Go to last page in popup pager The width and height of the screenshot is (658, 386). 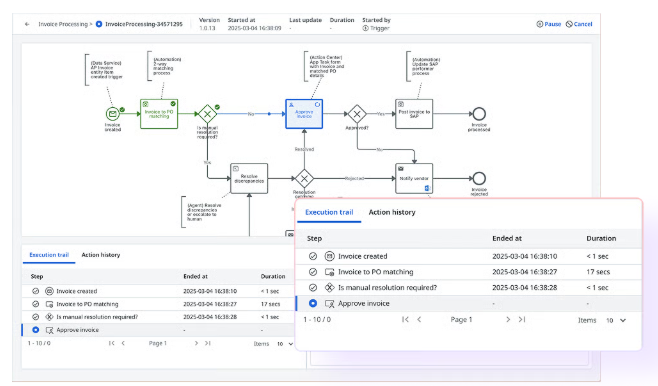click(x=522, y=320)
